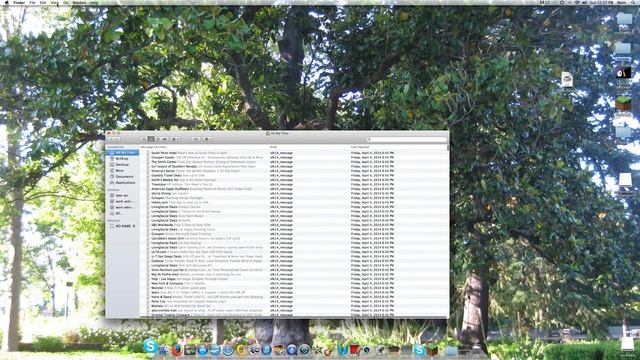
Task: Go forward in the Finder window
Action: (x=117, y=139)
